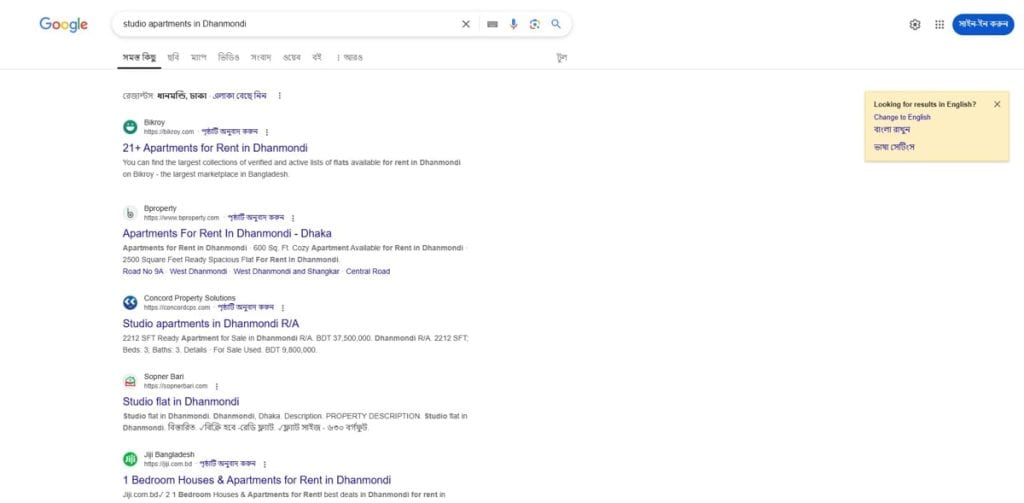The image size is (1024, 503).
Task: Open three-dot menu beside Jiji Bangladesh result
Action: 264,464
